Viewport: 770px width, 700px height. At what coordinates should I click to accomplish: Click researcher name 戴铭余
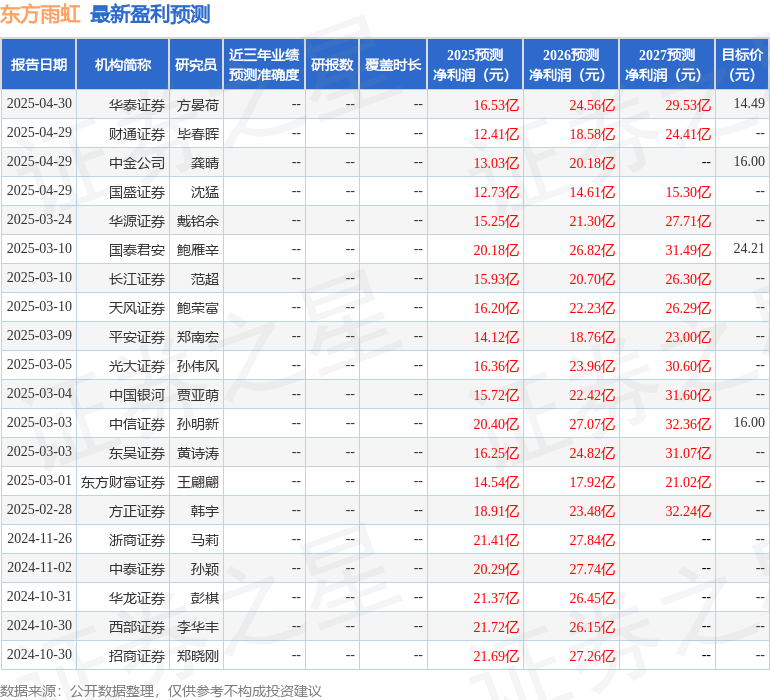tap(198, 221)
